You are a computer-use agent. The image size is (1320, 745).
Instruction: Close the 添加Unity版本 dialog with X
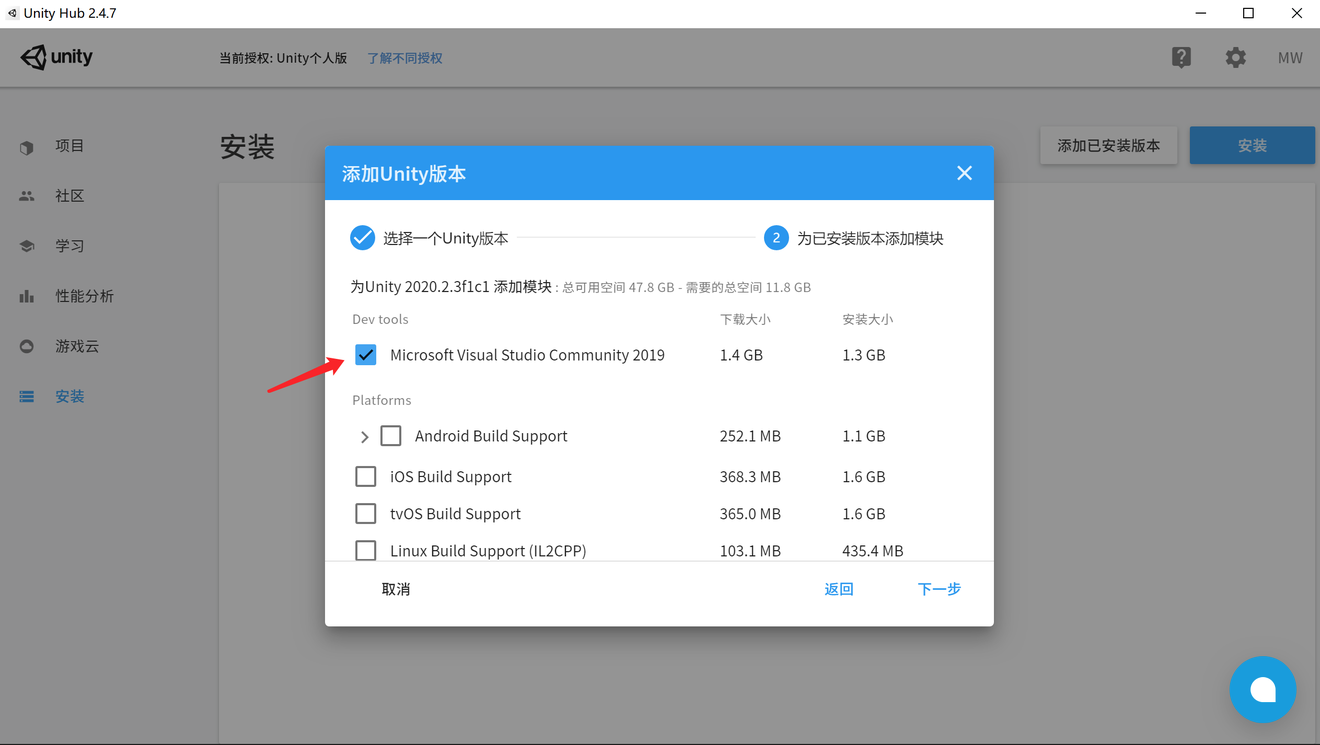tap(964, 173)
